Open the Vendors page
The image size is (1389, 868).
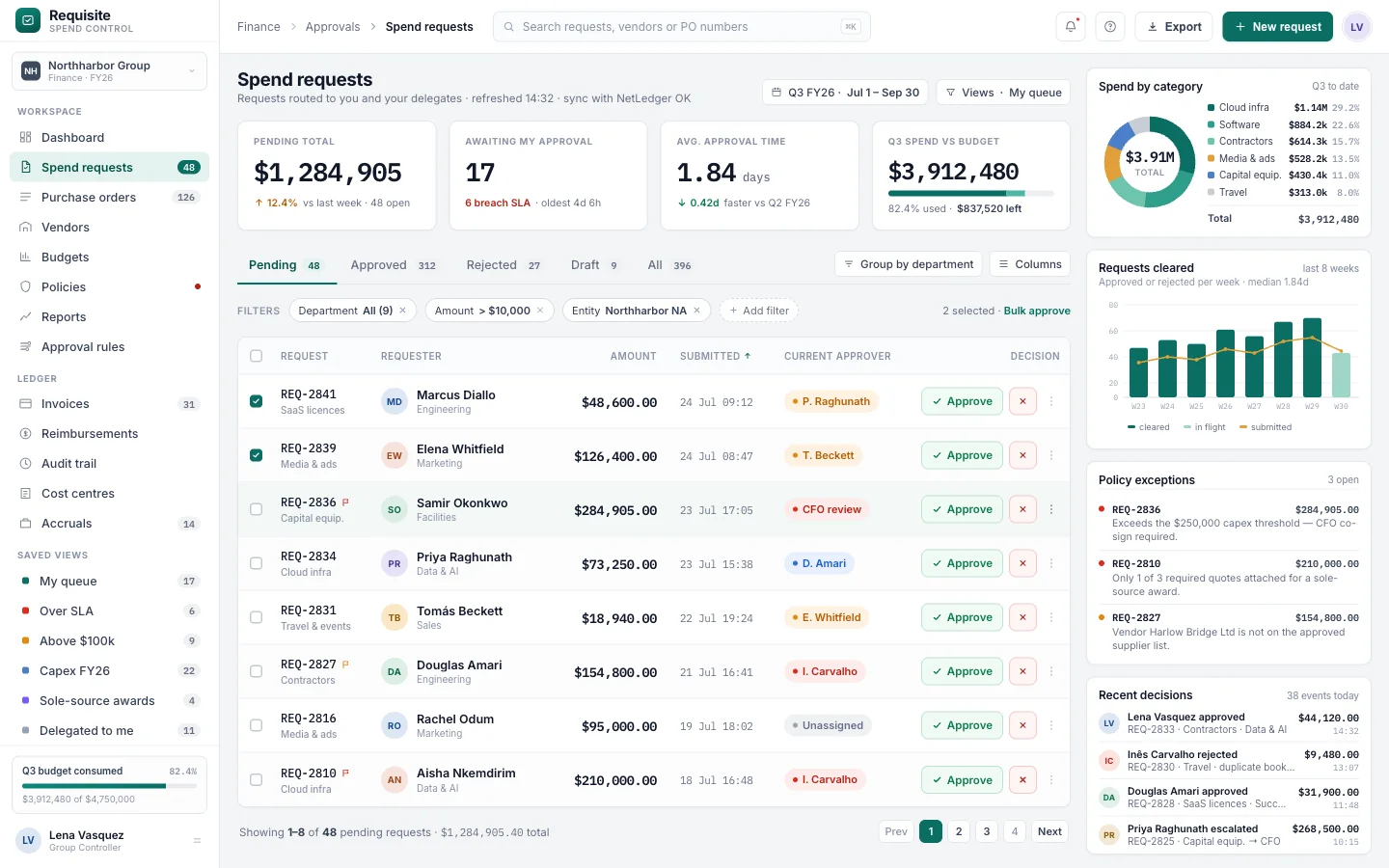pyautogui.click(x=109, y=227)
